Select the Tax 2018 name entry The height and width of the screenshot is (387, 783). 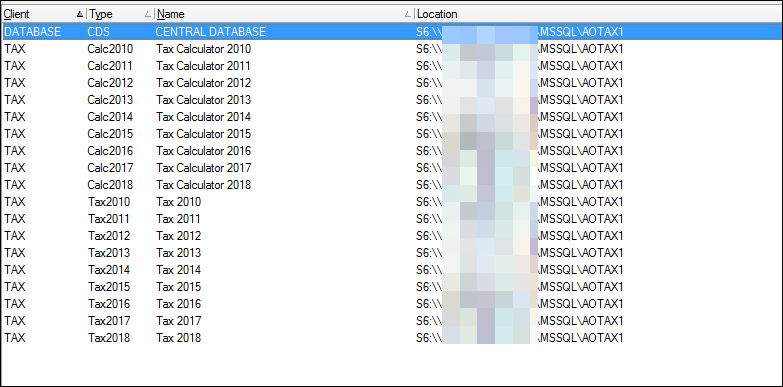click(178, 338)
